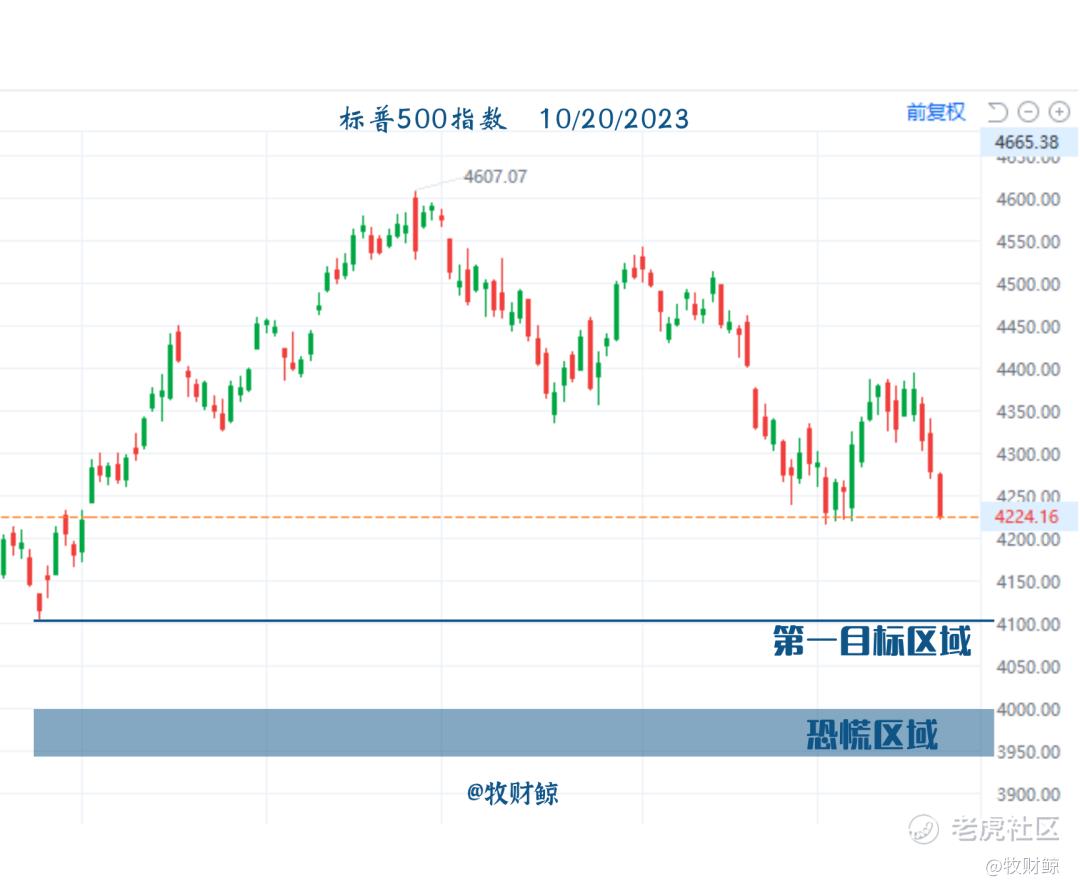Screen dimensions: 1080x891
Task: Click the 10/20/2023 date text
Action: click(614, 119)
